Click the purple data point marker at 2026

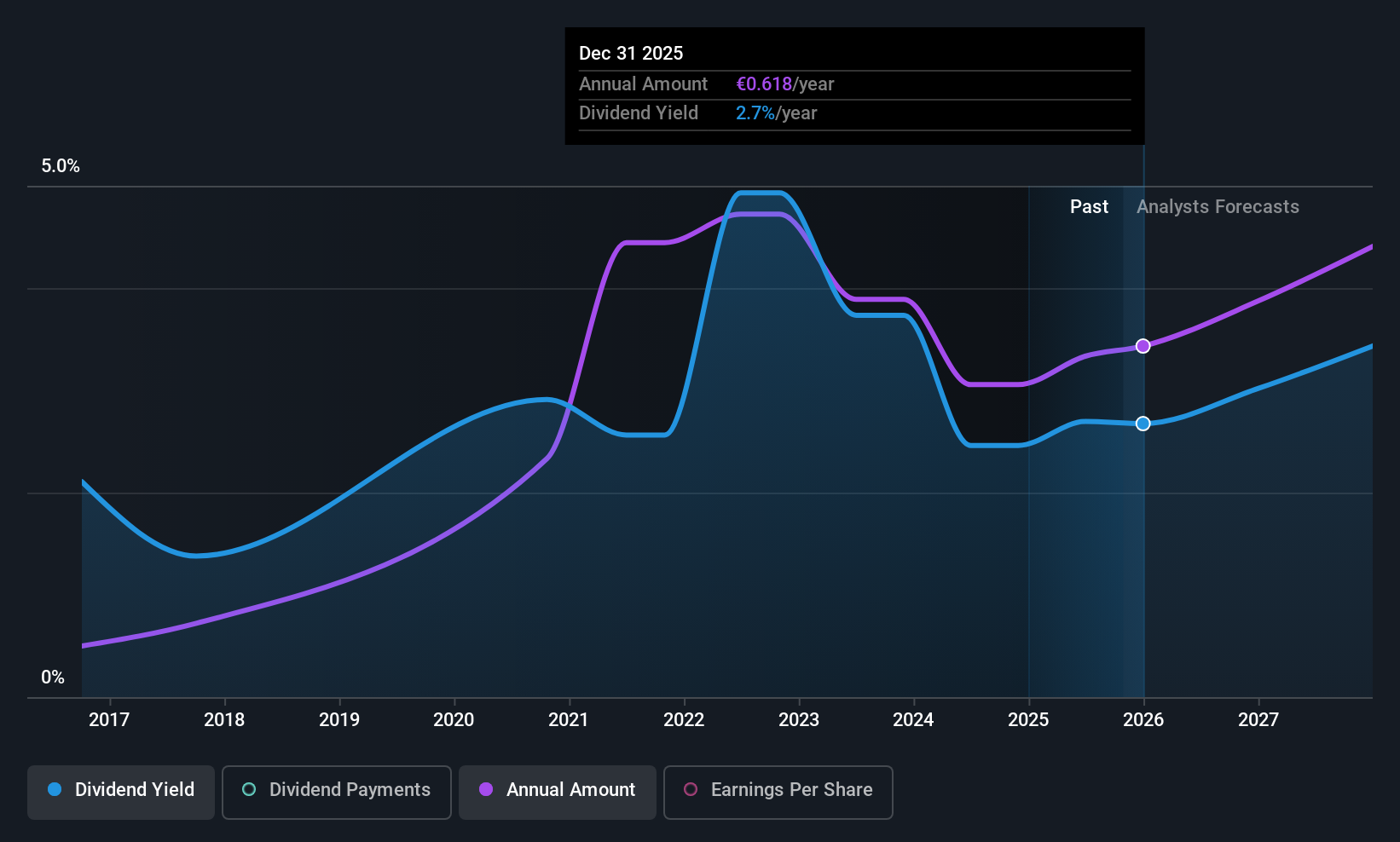coord(1143,346)
